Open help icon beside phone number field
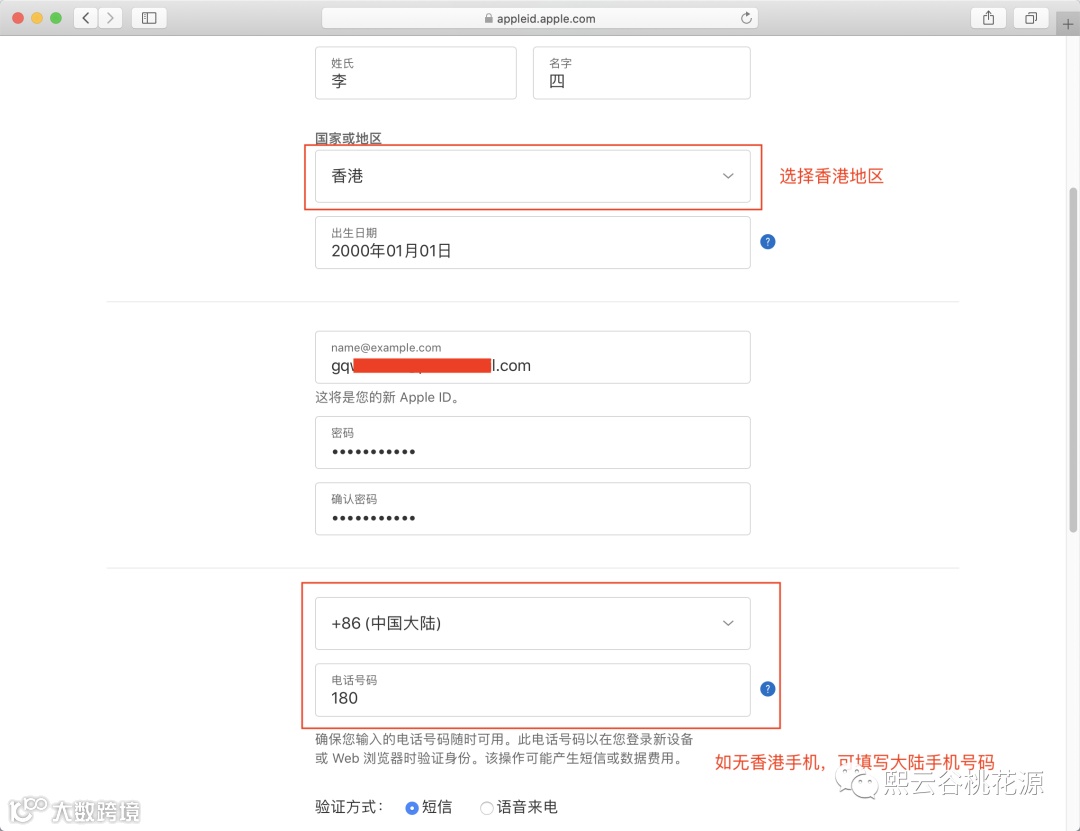1080x831 pixels. coord(767,689)
